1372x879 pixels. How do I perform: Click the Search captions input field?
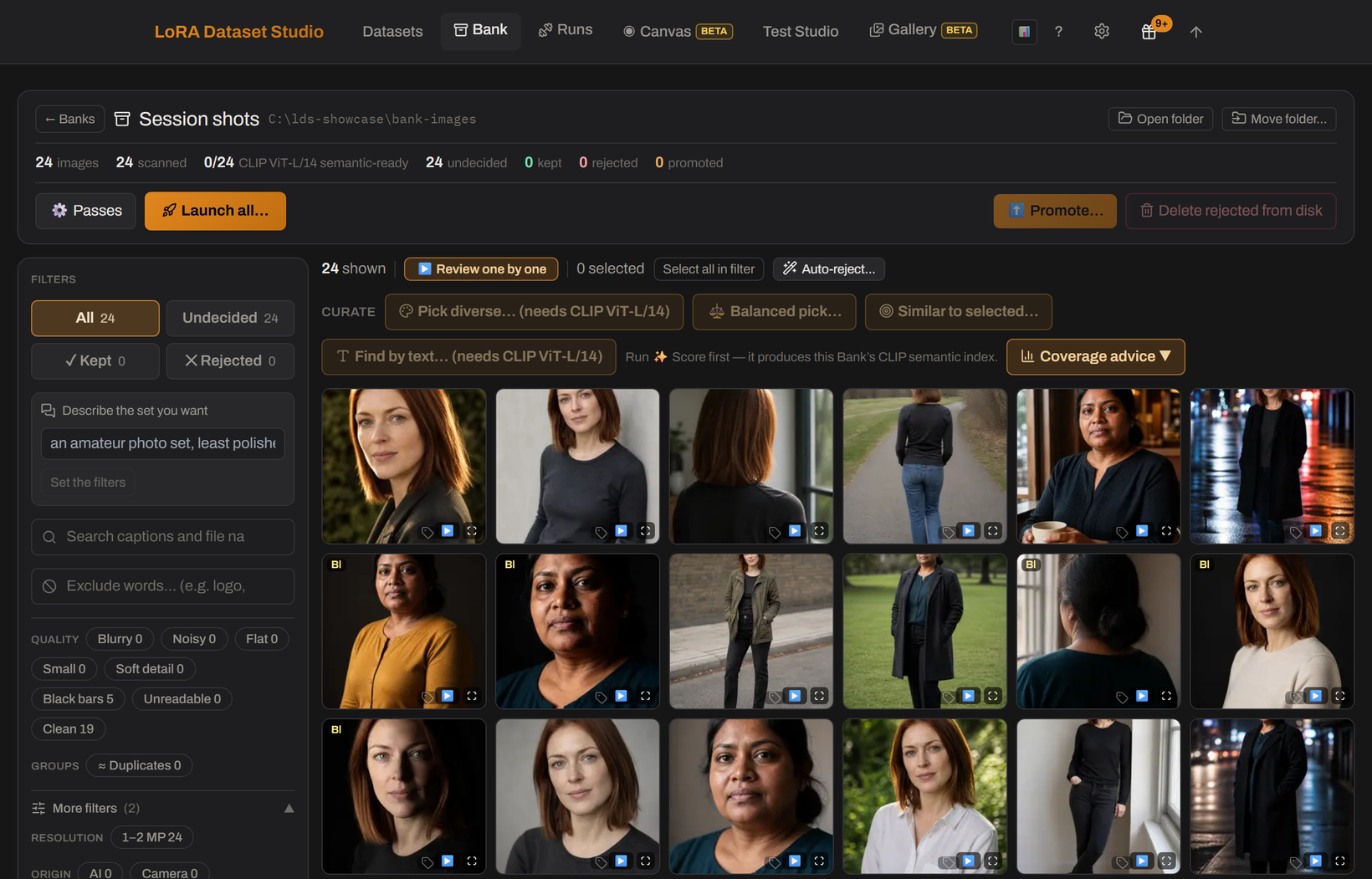click(162, 537)
